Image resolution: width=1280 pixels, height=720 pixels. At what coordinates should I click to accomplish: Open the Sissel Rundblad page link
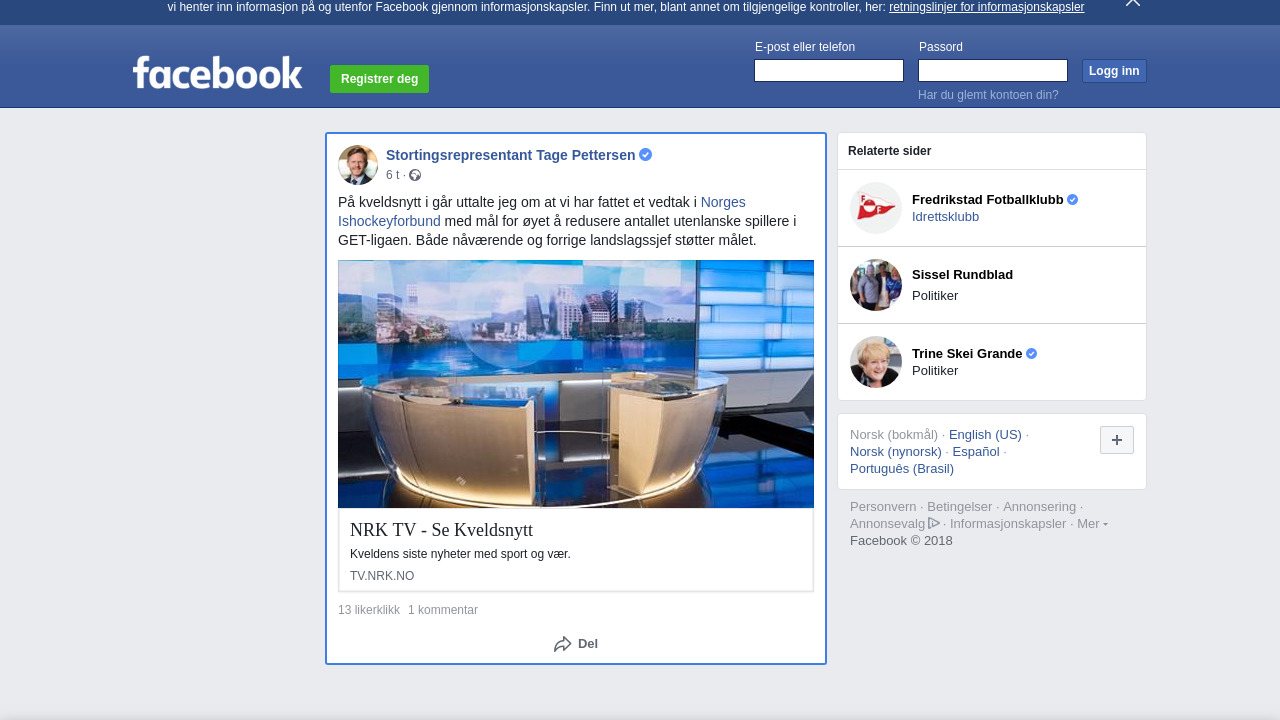tap(962, 275)
